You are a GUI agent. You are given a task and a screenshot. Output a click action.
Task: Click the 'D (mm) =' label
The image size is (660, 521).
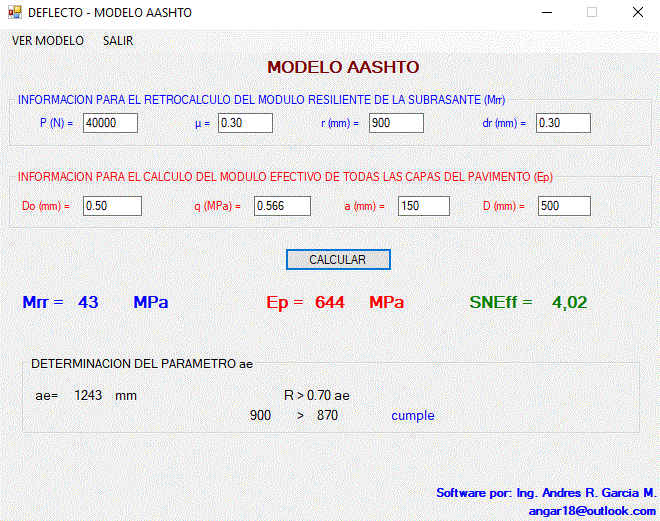point(504,206)
